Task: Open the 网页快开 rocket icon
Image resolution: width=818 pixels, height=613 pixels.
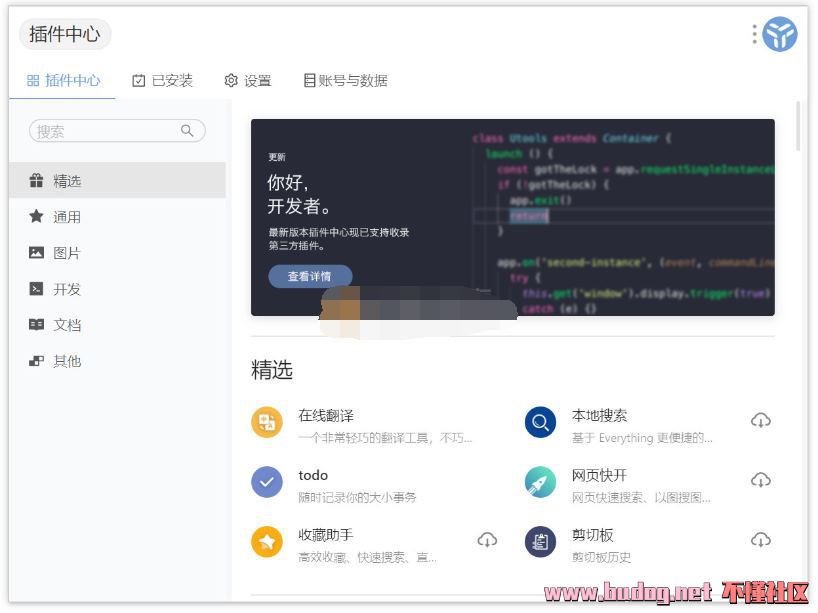Action: (540, 482)
